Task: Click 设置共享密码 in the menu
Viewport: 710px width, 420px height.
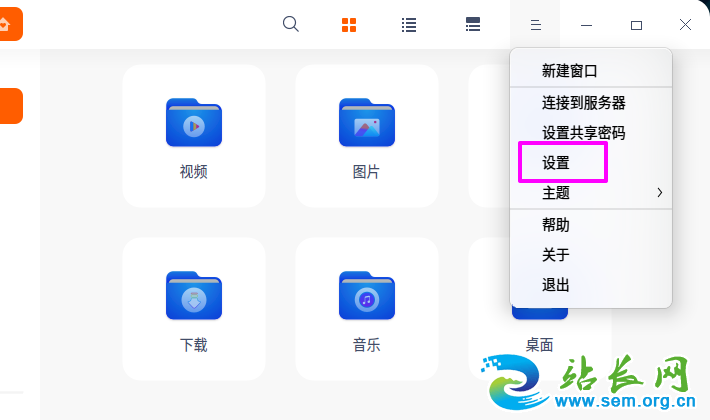Action: point(583,132)
